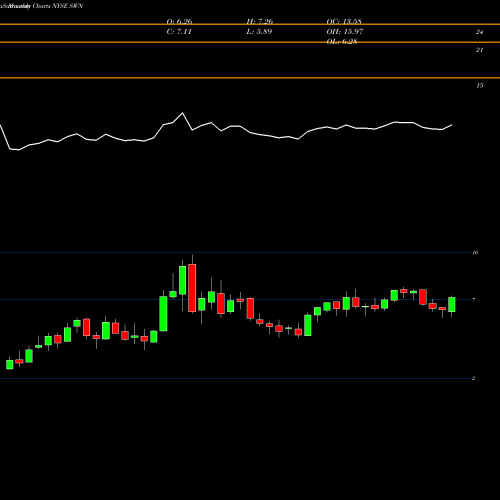Click the '10' price axis label
The height and width of the screenshot is (500, 500).
pyautogui.click(x=475, y=253)
